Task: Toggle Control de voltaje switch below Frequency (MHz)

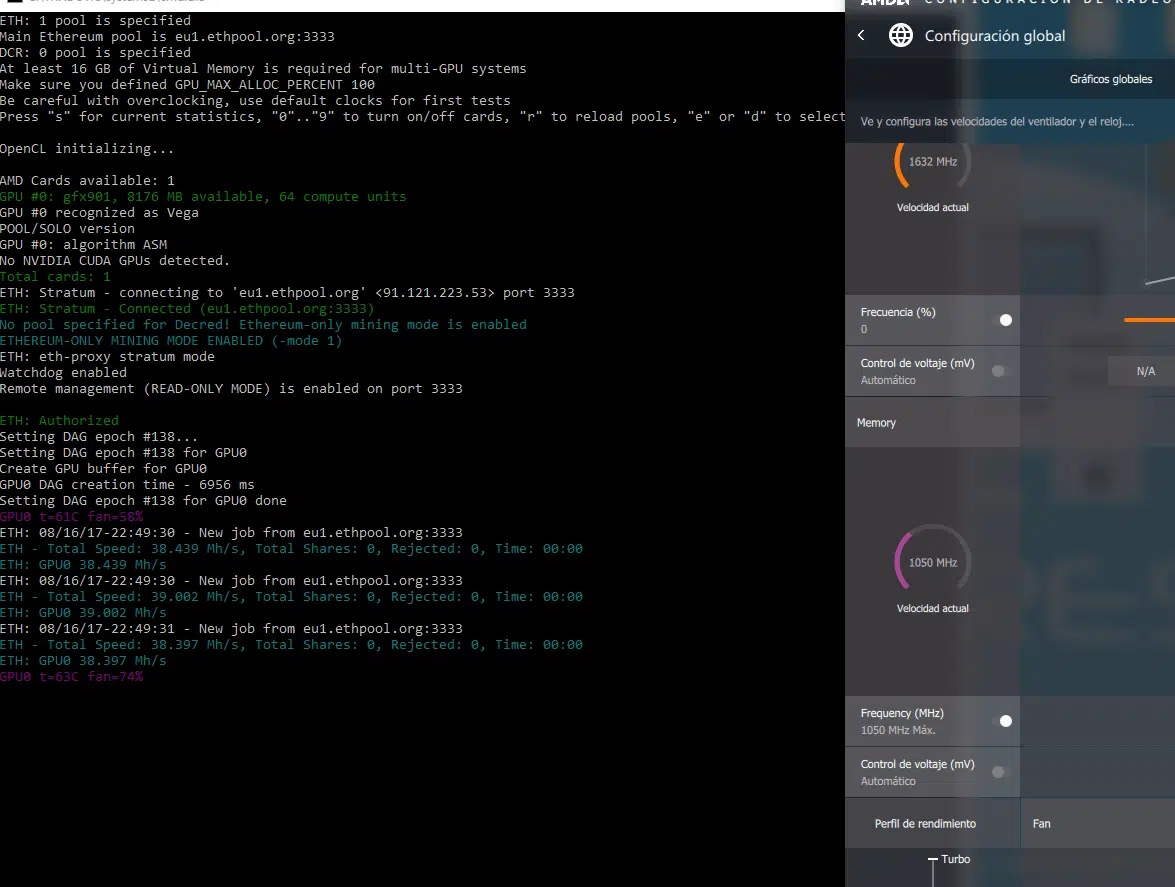Action: pos(1002,772)
